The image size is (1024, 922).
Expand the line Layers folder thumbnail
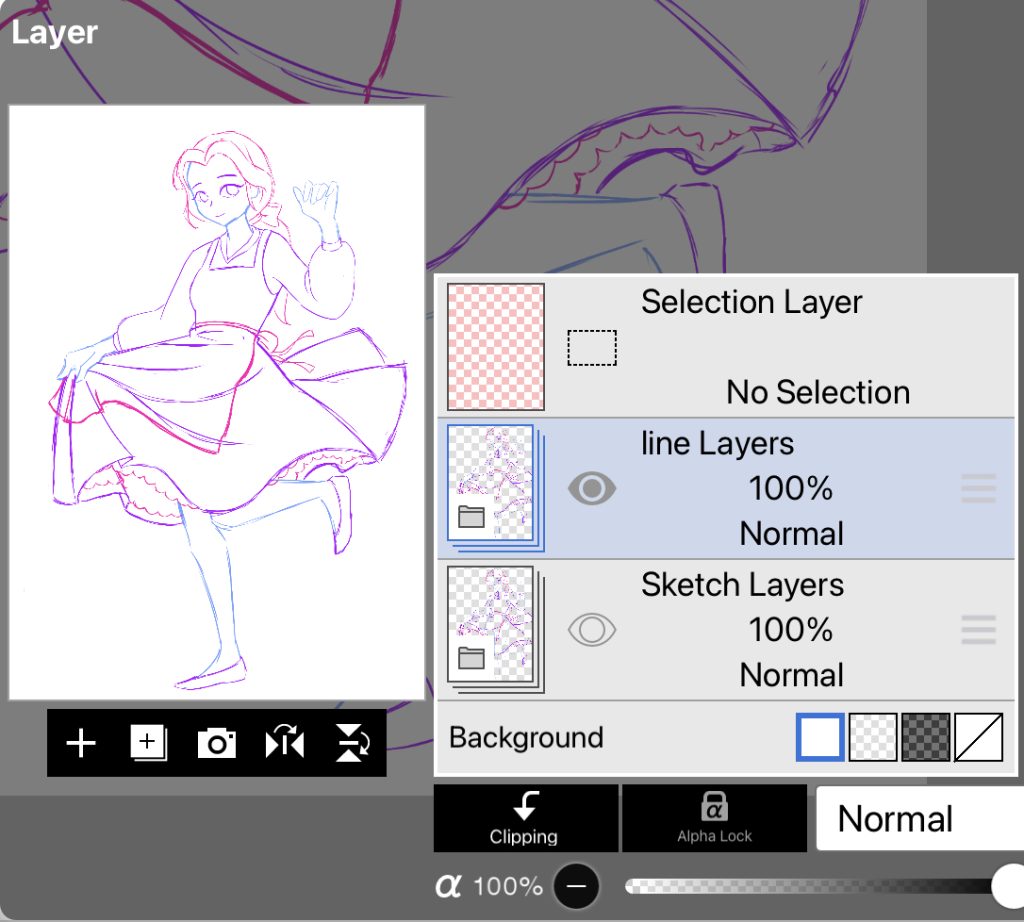(494, 489)
